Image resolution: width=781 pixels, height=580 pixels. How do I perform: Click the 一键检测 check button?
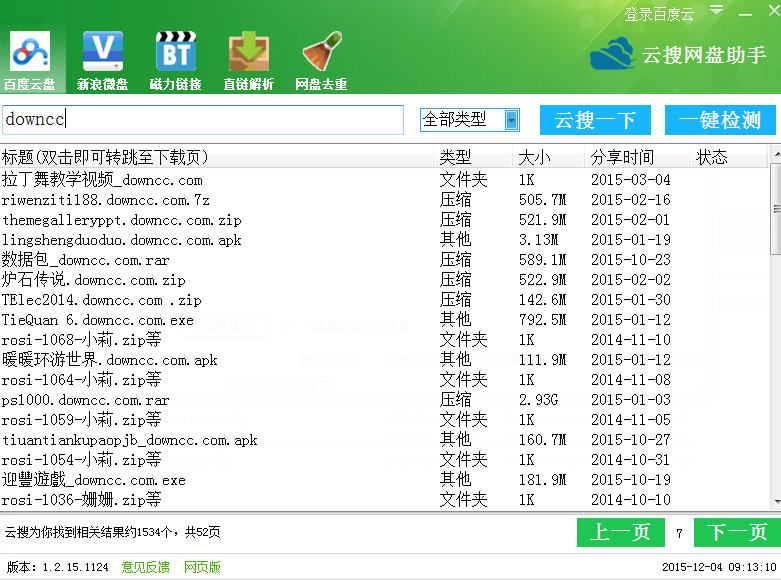720,120
